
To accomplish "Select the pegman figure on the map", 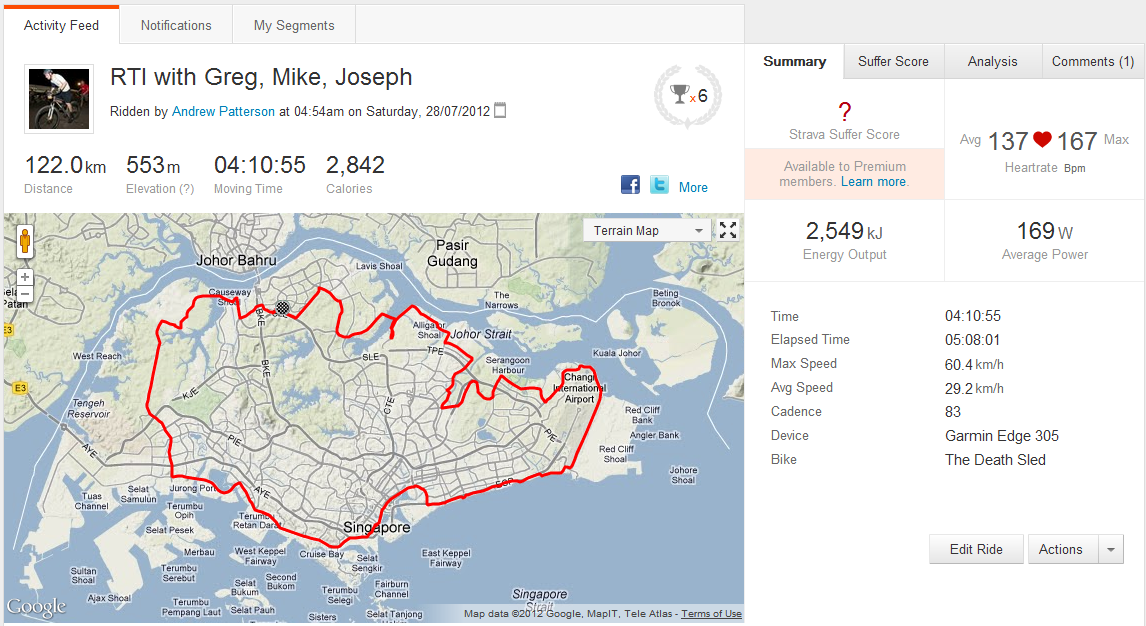I will click(x=24, y=240).
